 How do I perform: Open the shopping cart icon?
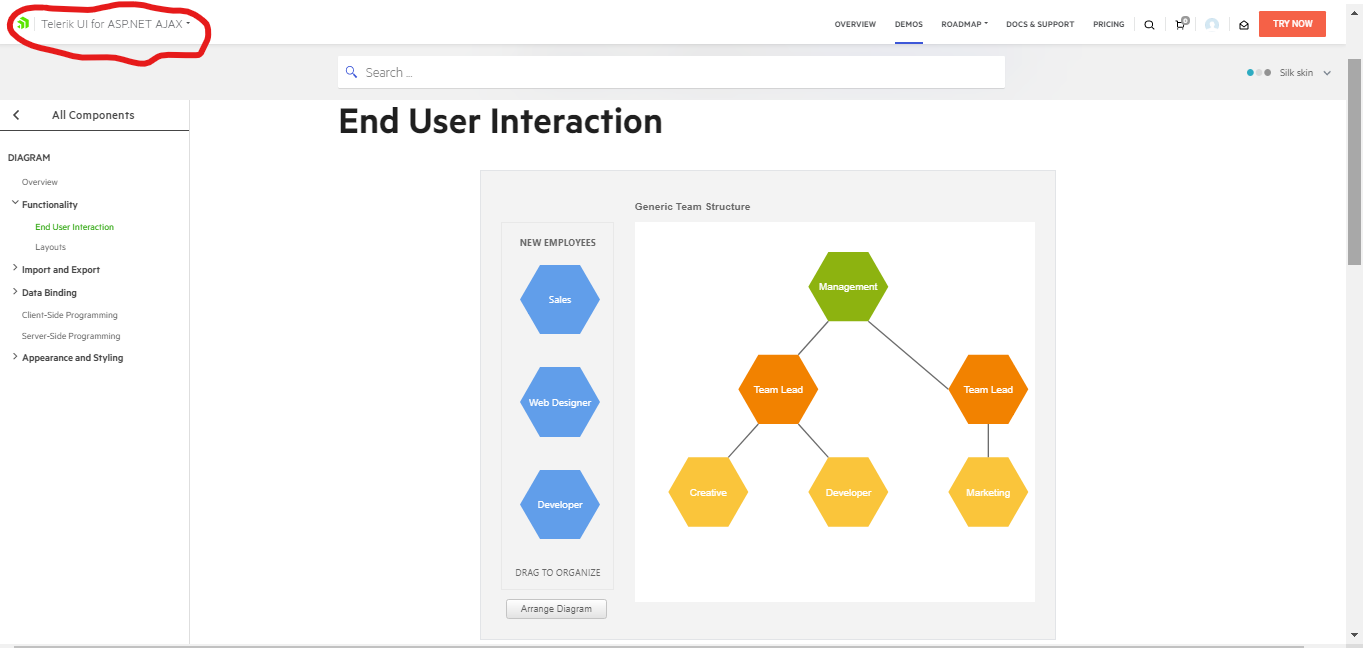tap(1180, 25)
